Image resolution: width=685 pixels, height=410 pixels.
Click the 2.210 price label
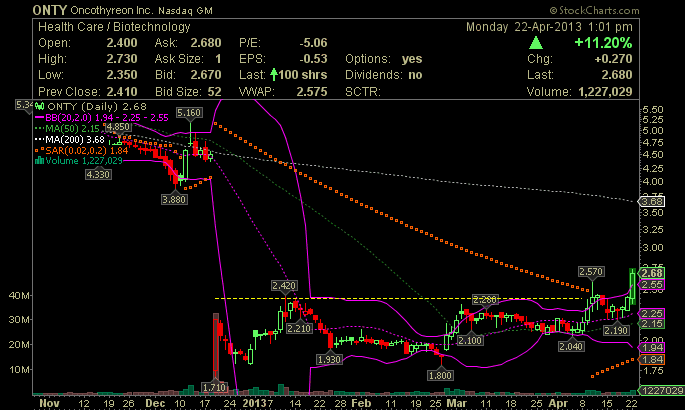(299, 328)
